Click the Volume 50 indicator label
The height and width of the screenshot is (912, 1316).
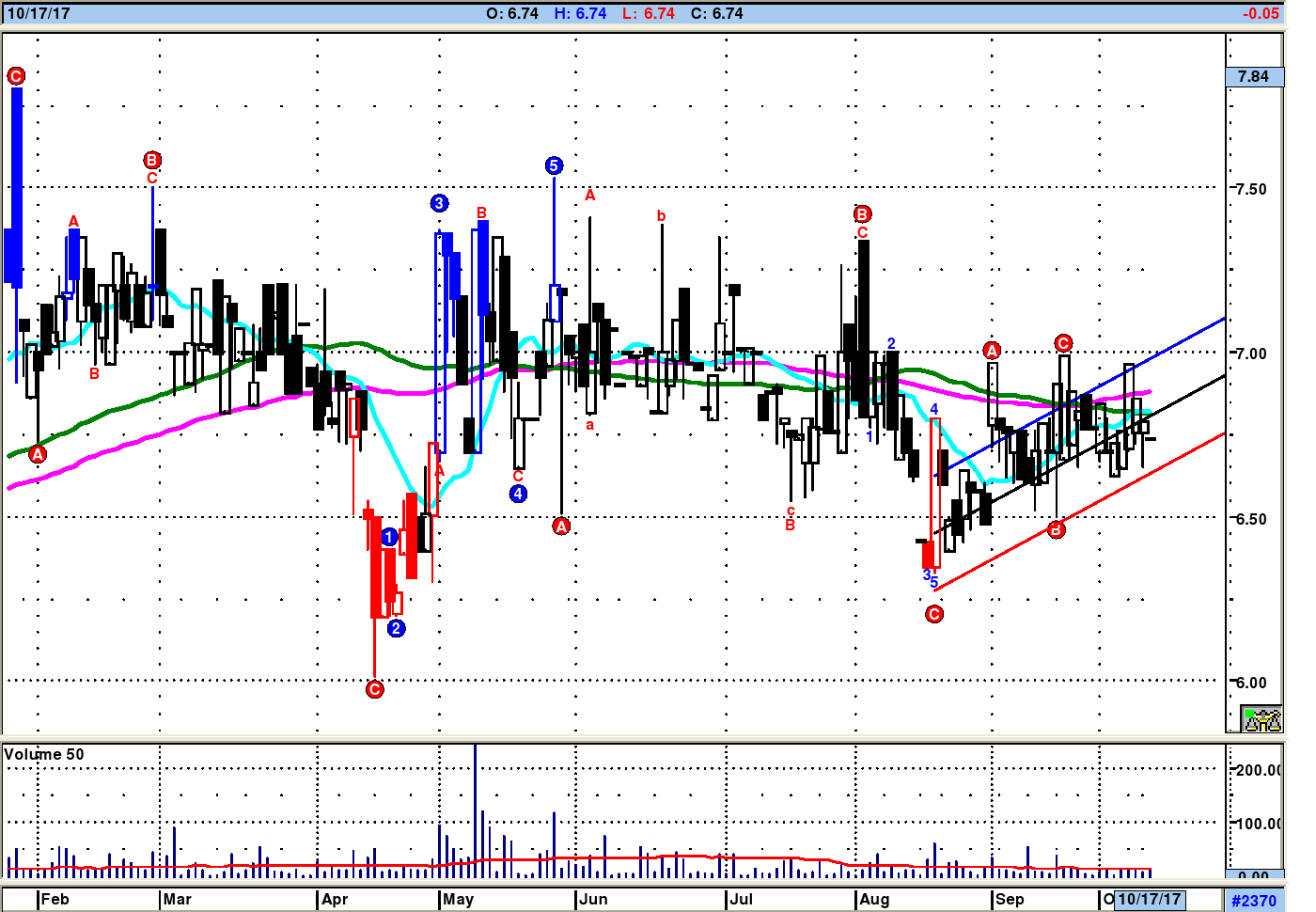coord(44,754)
